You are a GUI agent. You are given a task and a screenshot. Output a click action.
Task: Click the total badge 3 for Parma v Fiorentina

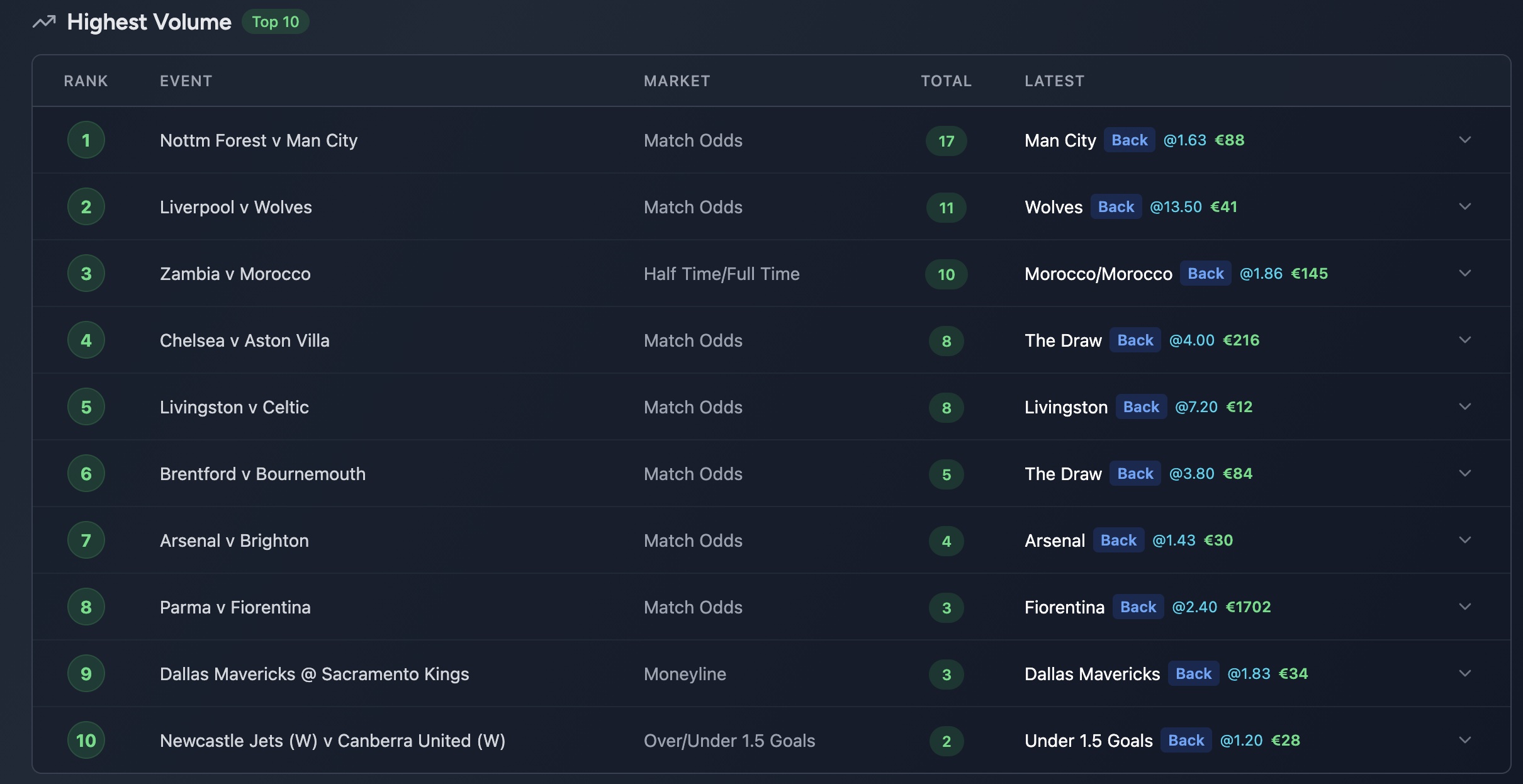click(946, 607)
